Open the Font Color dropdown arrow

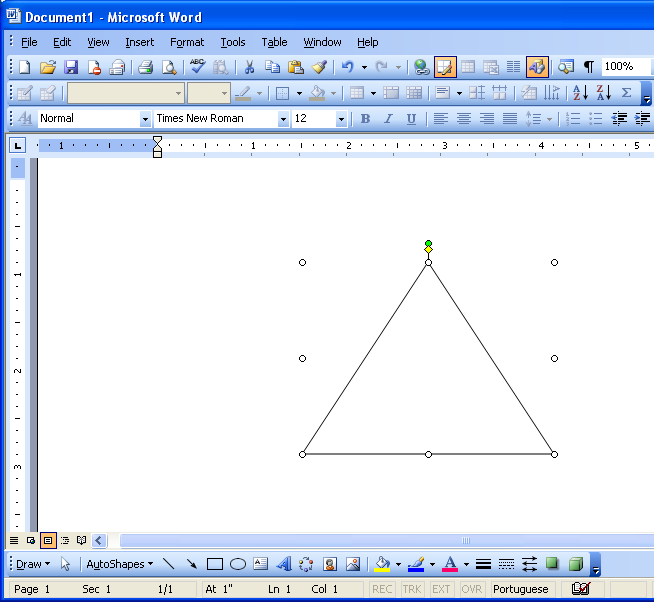[x=466, y=564]
